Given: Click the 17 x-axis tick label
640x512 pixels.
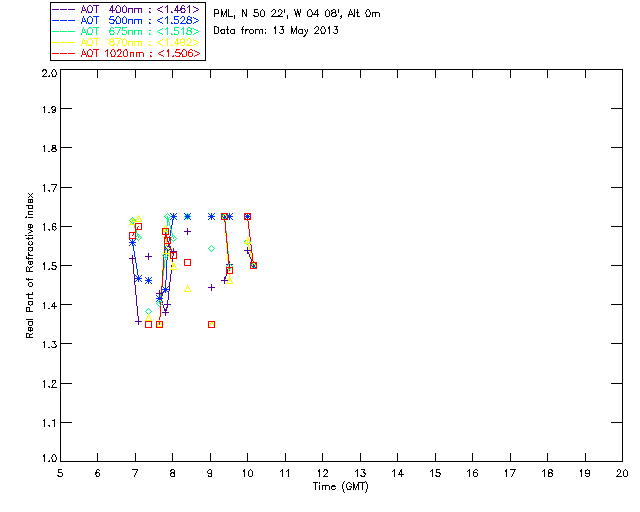Looking at the screenshot, I should (510, 473).
